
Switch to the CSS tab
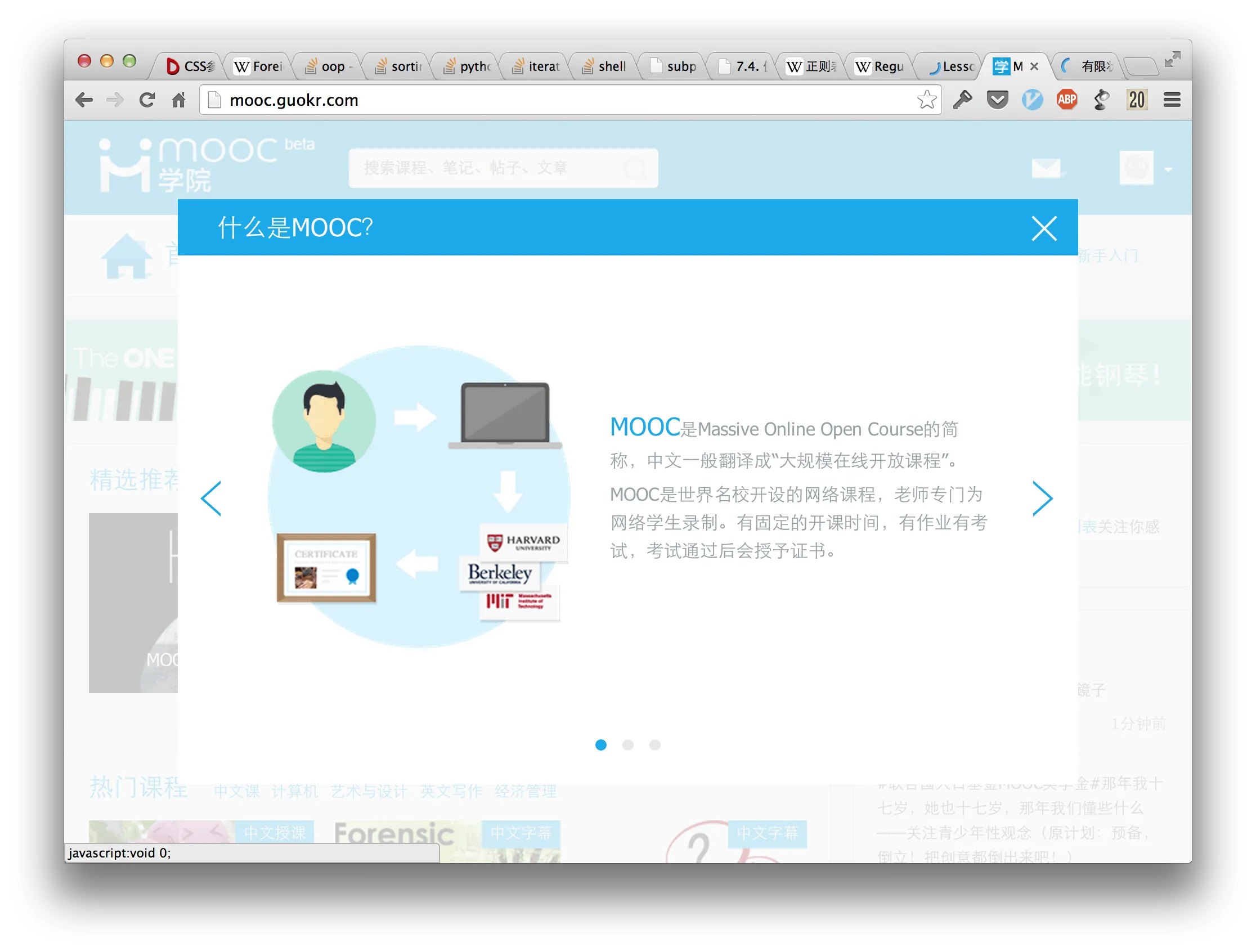190,66
